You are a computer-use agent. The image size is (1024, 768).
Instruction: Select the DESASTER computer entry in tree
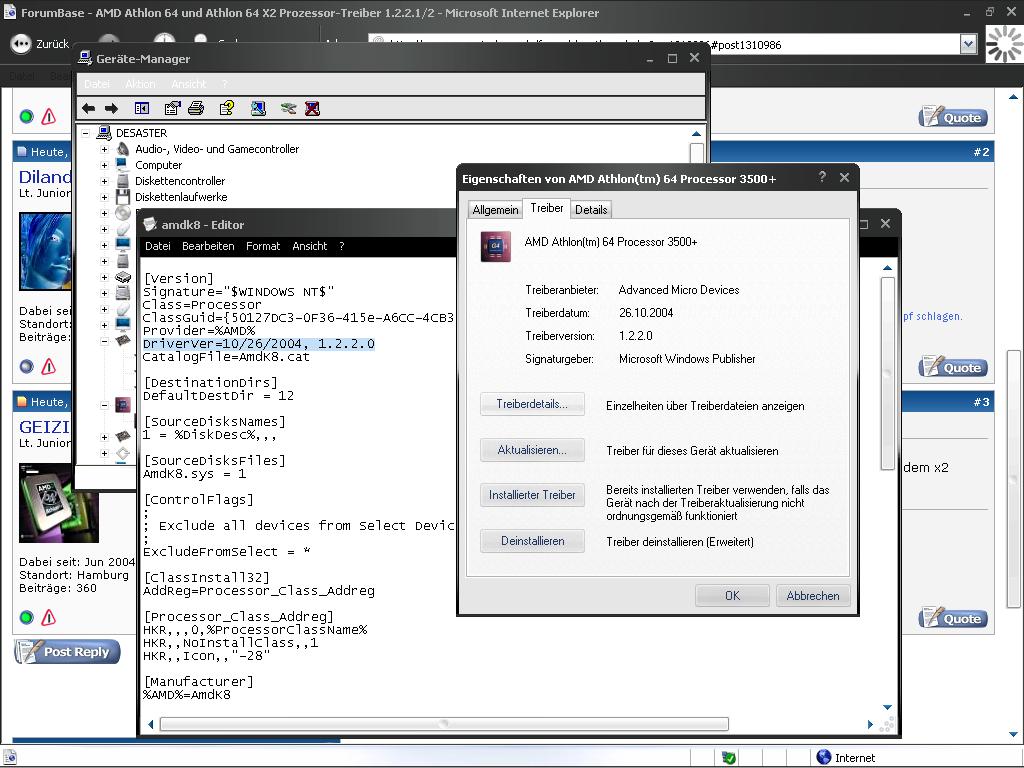[141, 133]
